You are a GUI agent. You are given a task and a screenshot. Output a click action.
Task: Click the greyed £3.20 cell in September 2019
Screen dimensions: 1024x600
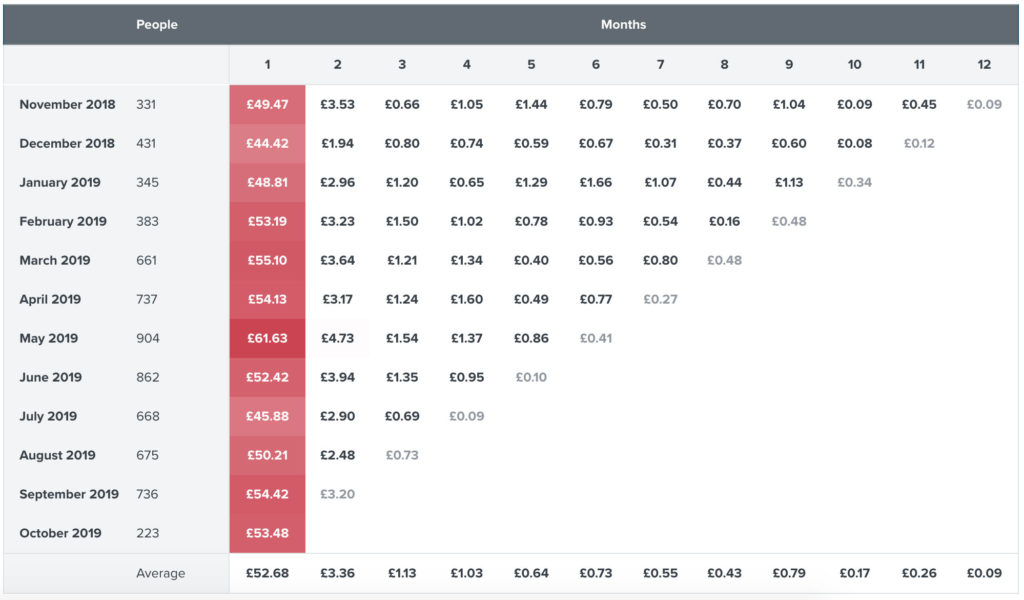[x=337, y=494]
